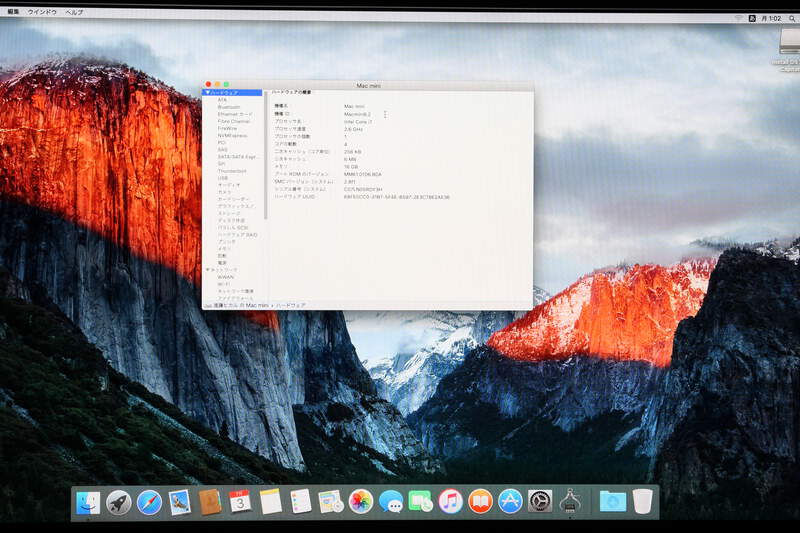Open the Downloads folder in Dock

613,502
